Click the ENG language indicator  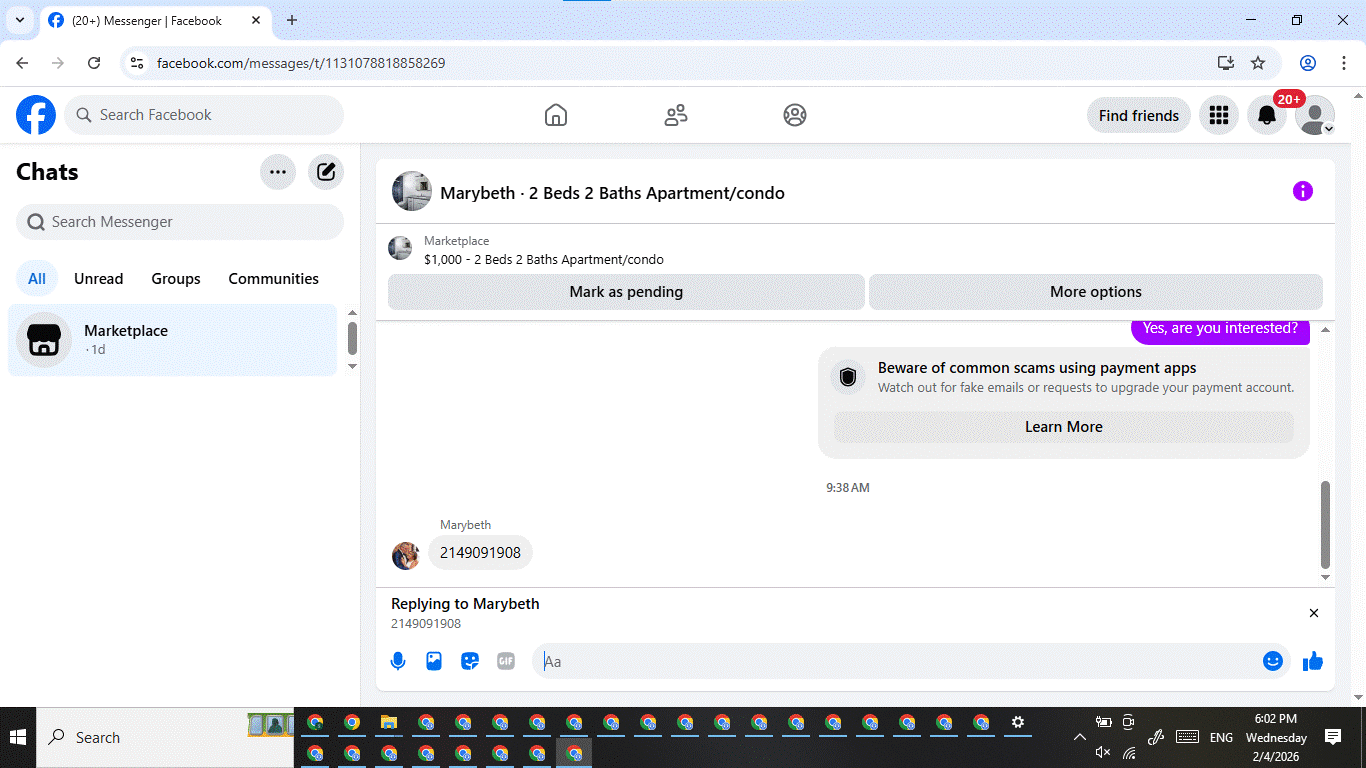pyautogui.click(x=1221, y=737)
